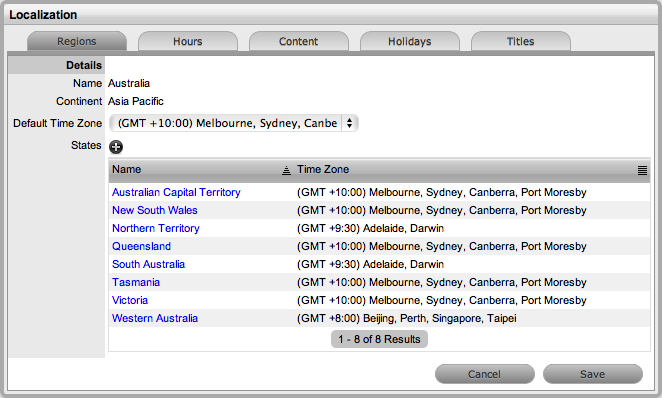Open the Default Time Zone dropdown

tap(233, 123)
